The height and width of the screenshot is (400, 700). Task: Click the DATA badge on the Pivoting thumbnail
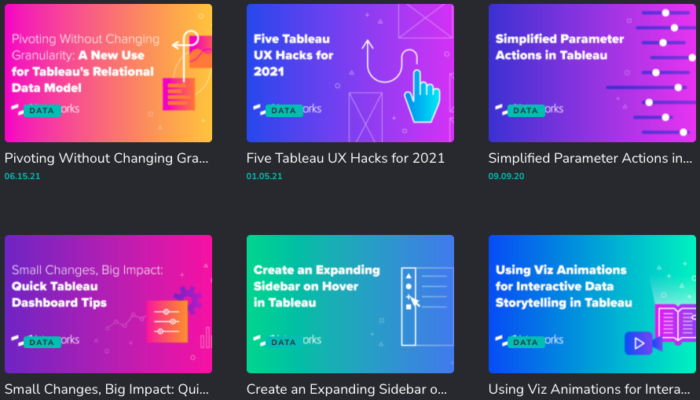[x=41, y=110]
